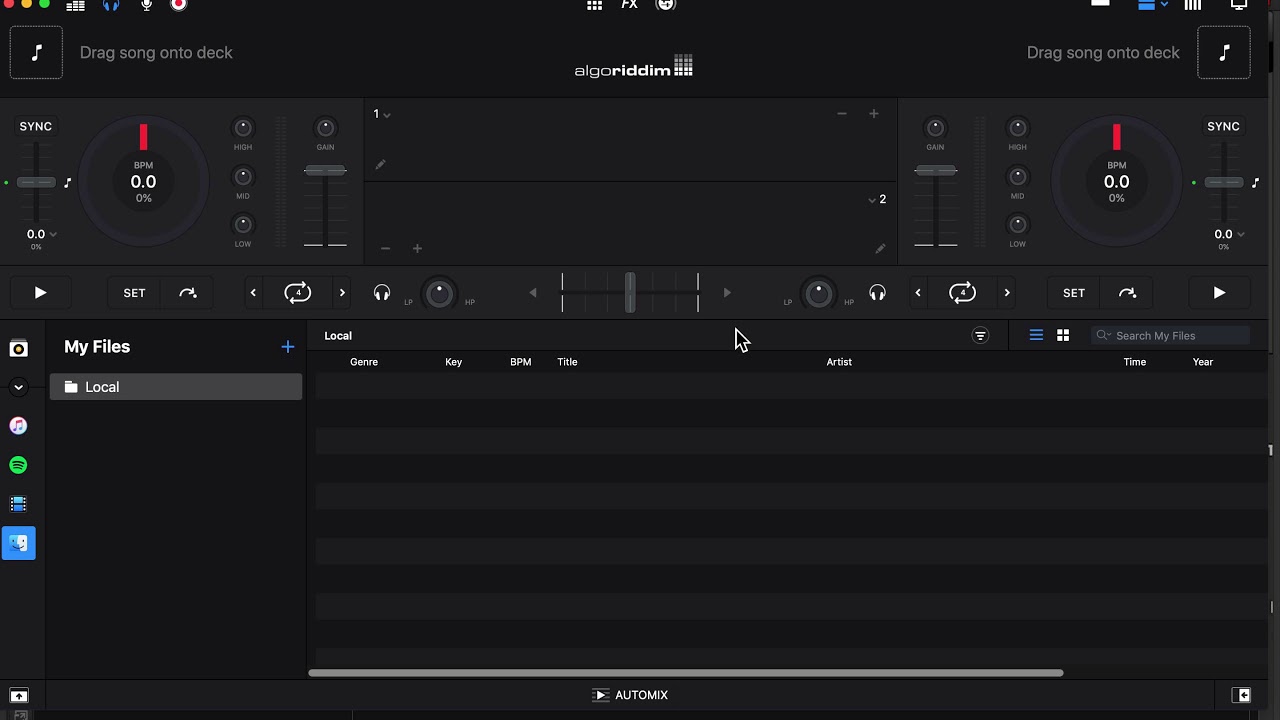Viewport: 1280px width, 720px height.
Task: Open the FX panel from top bar
Action: click(x=629, y=5)
